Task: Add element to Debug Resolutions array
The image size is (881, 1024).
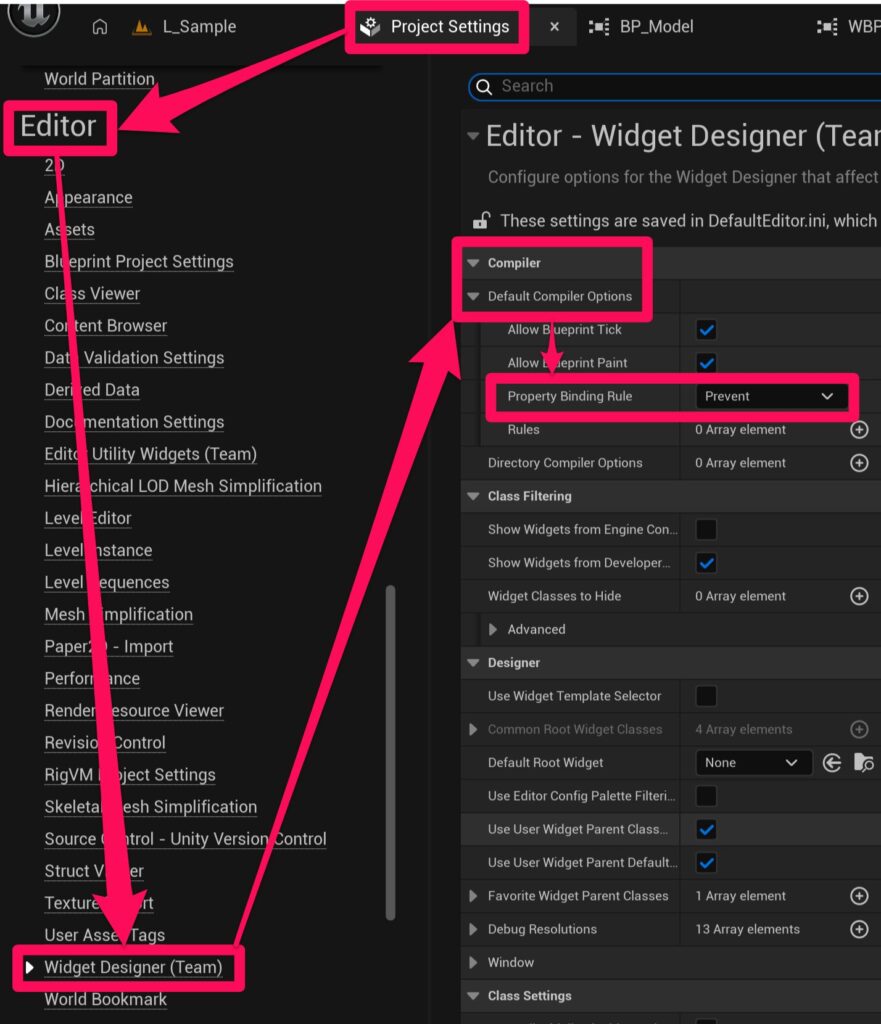Action: coord(858,929)
